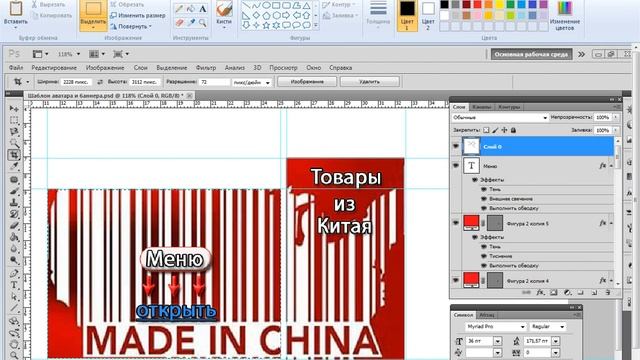Click the Ширина width input field

point(76,82)
